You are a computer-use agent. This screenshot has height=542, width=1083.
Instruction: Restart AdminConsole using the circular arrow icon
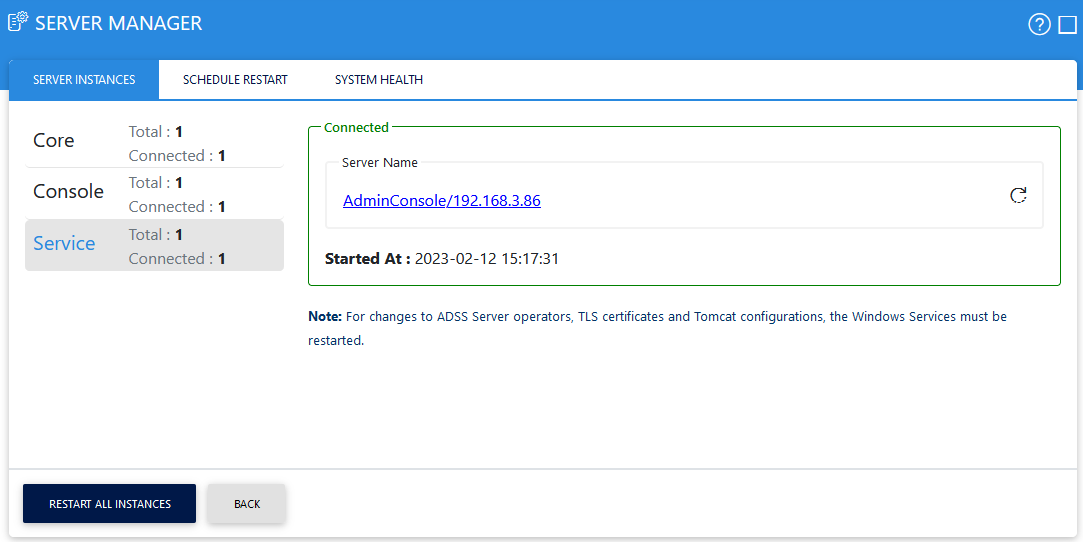click(1018, 196)
